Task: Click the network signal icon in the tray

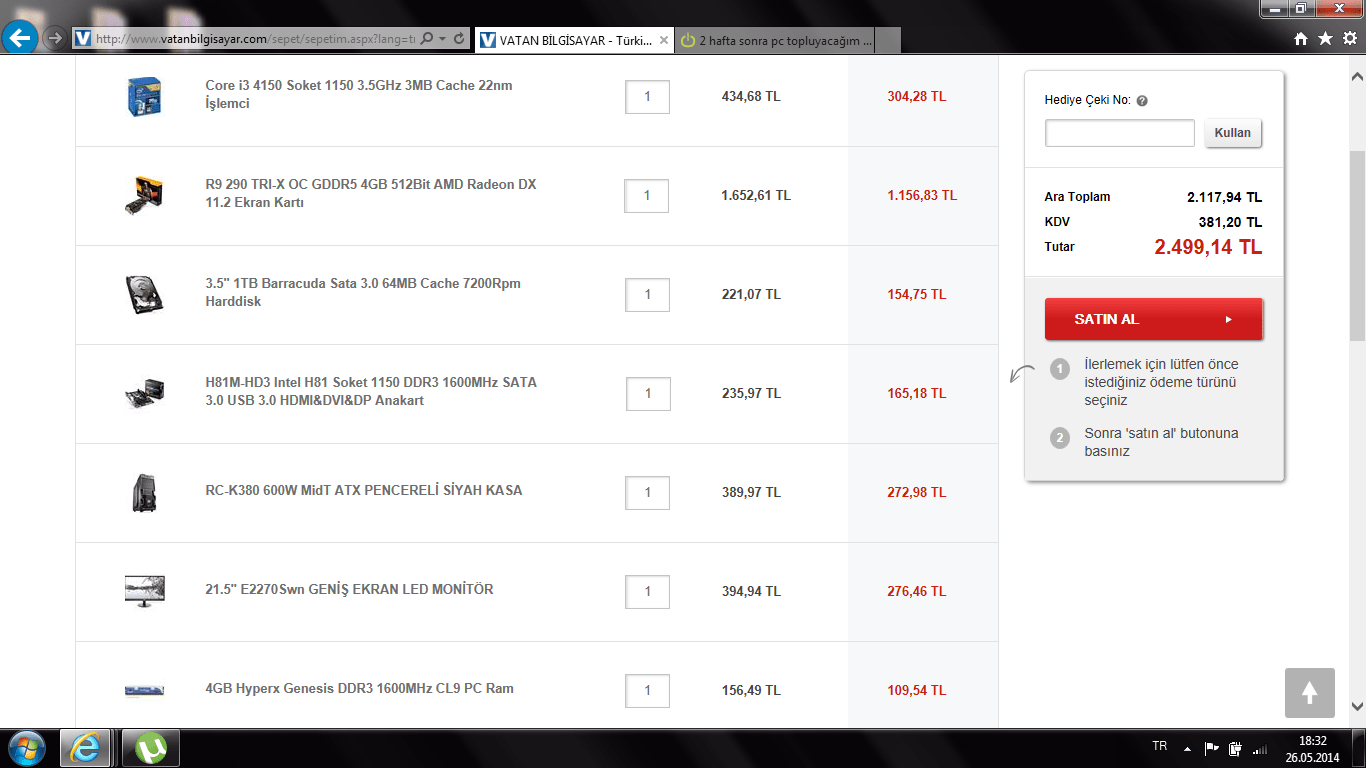Action: click(1260, 747)
